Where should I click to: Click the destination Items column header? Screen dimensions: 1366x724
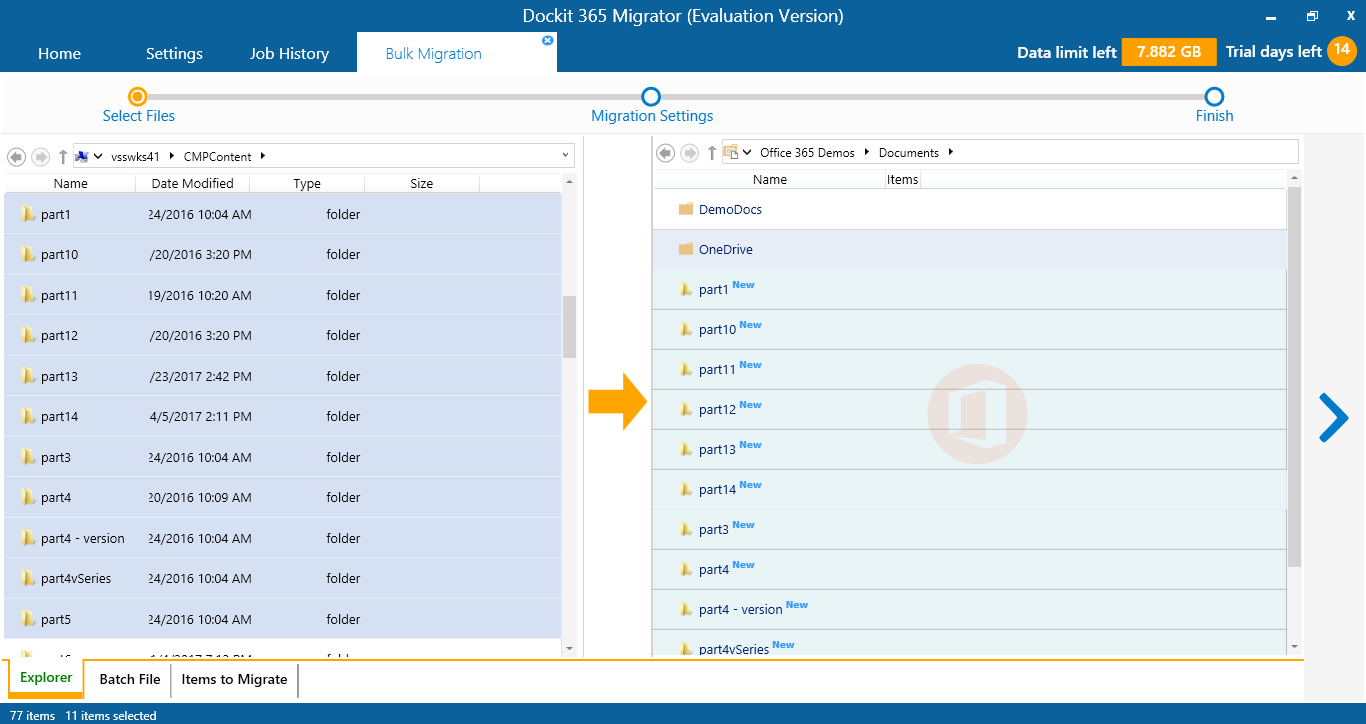click(902, 179)
